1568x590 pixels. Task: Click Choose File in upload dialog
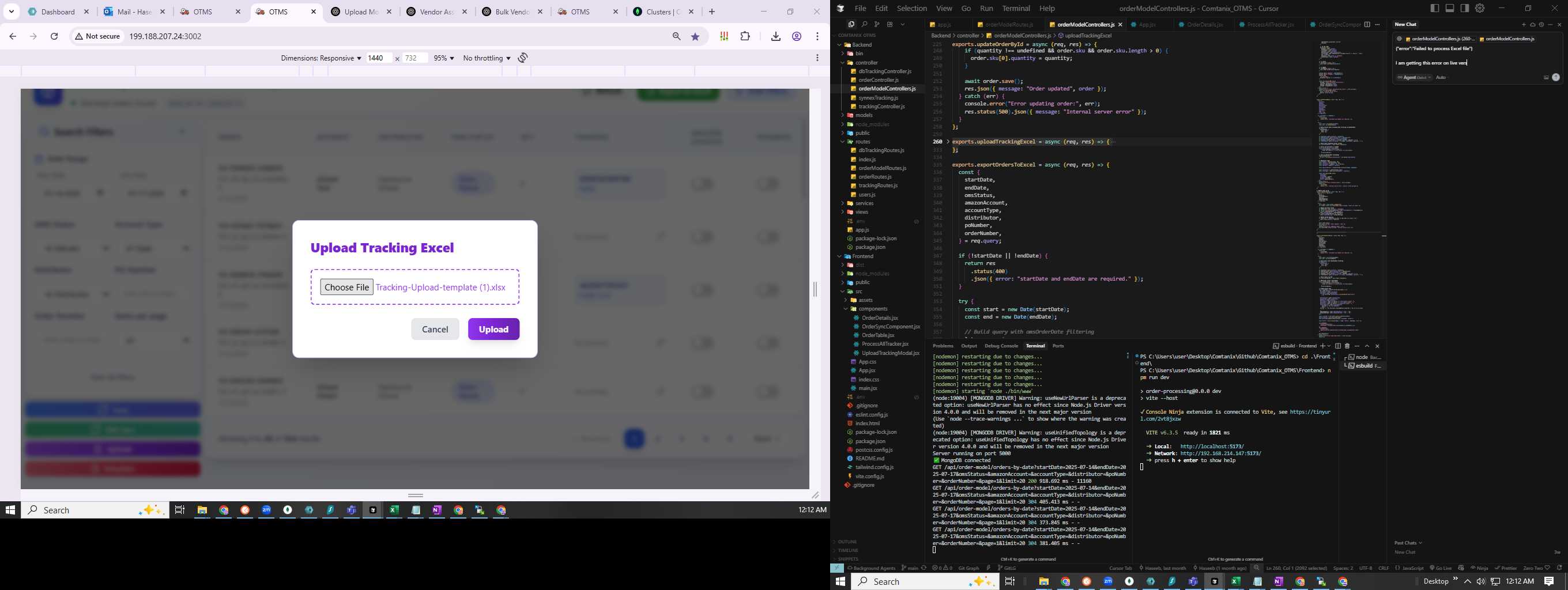click(346, 287)
